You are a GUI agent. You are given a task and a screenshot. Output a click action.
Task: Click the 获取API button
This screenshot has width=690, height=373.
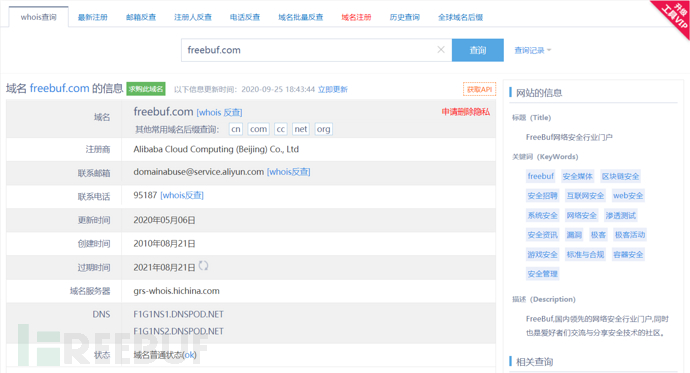point(479,89)
